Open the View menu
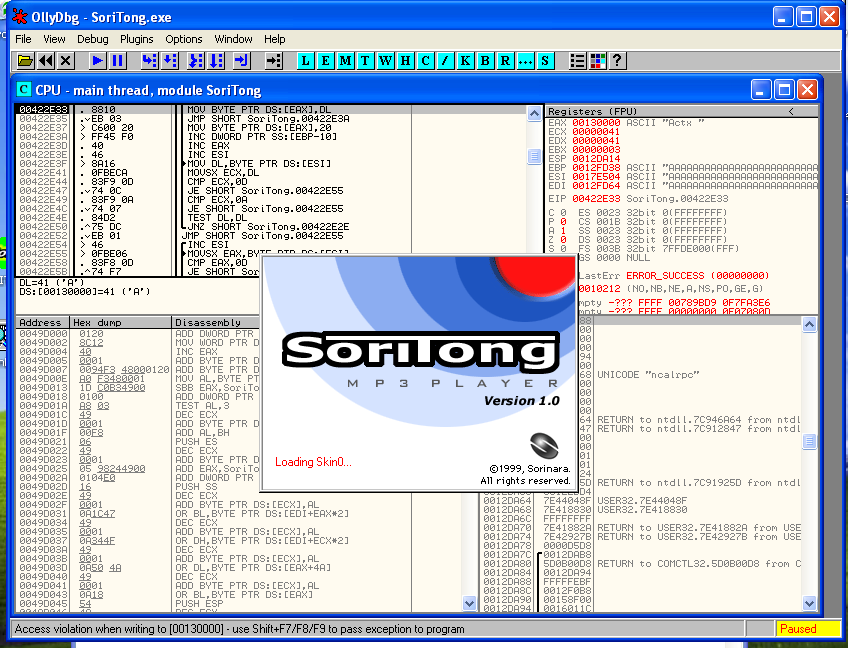Viewport: 848px width, 648px height. (x=54, y=39)
